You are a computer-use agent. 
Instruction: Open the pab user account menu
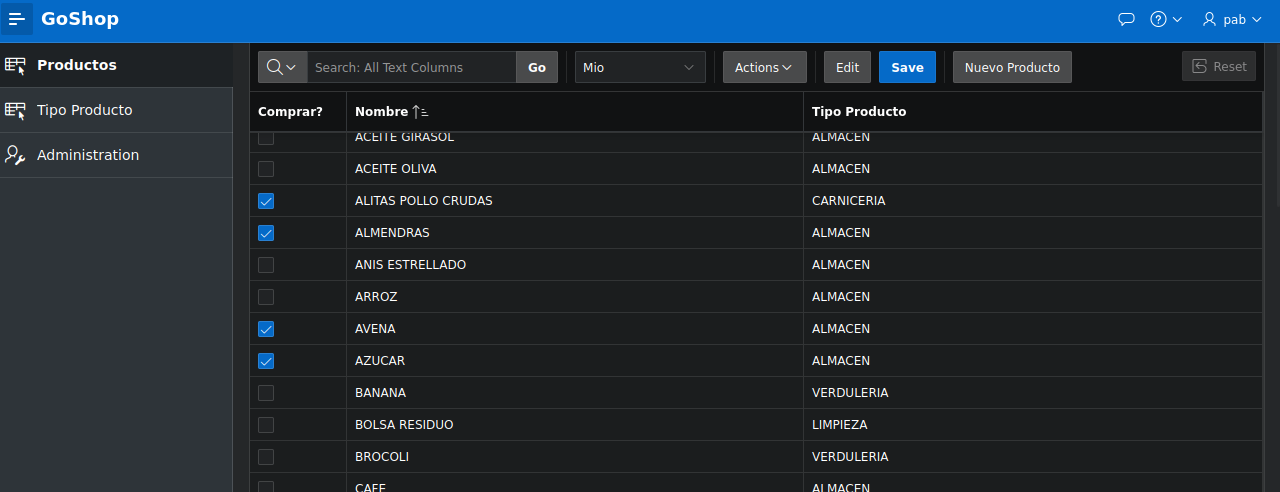point(1232,19)
